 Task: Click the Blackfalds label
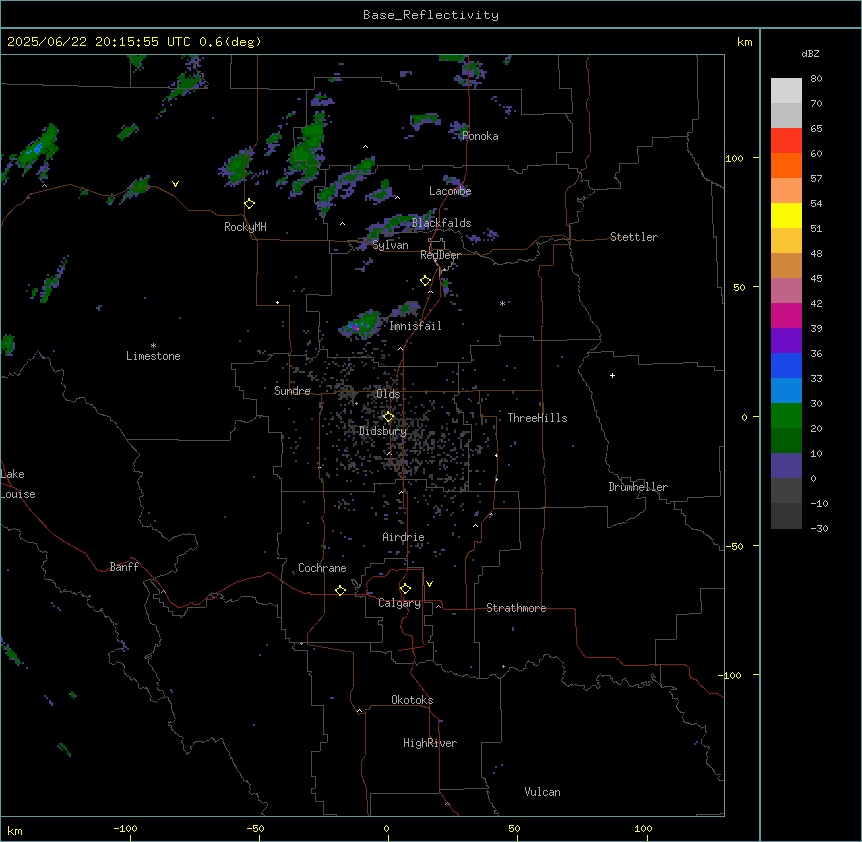coord(441,223)
